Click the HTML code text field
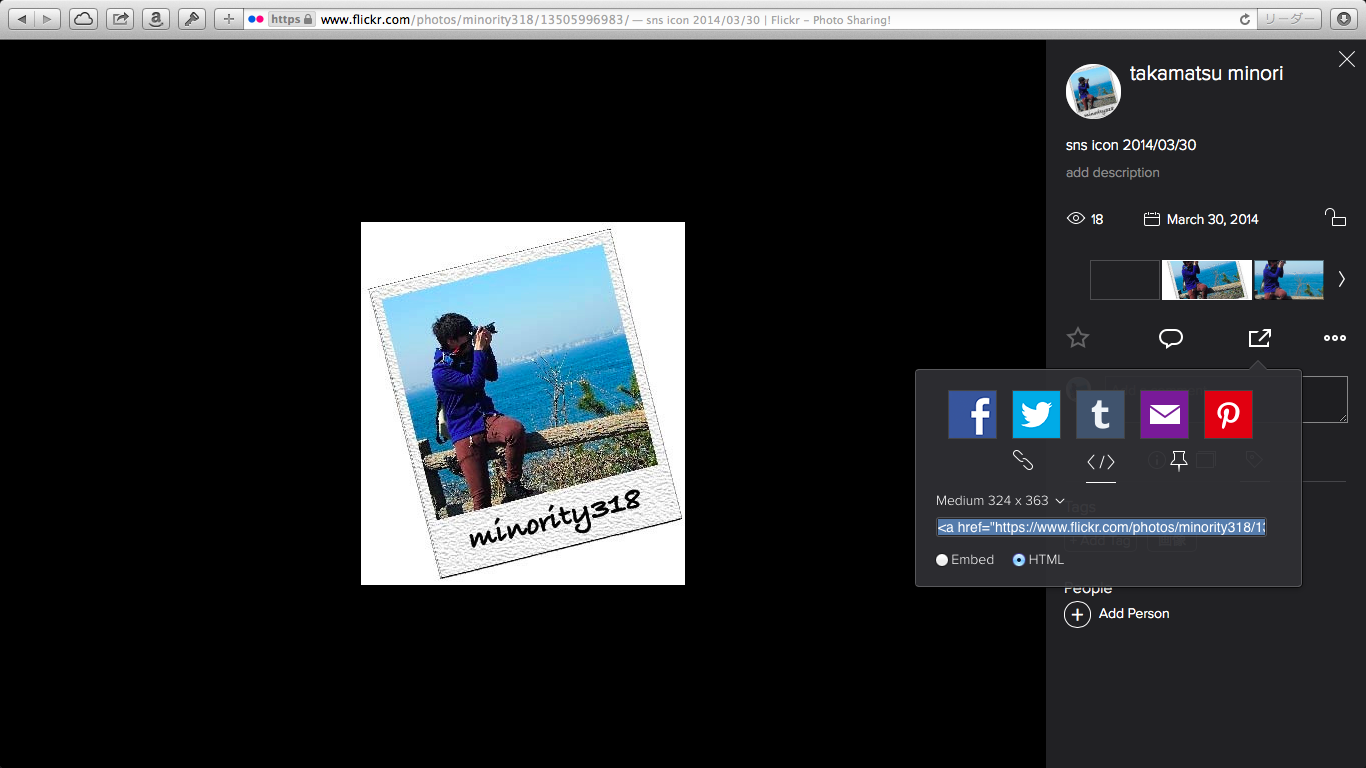Image resolution: width=1366 pixels, height=768 pixels. [1101, 527]
